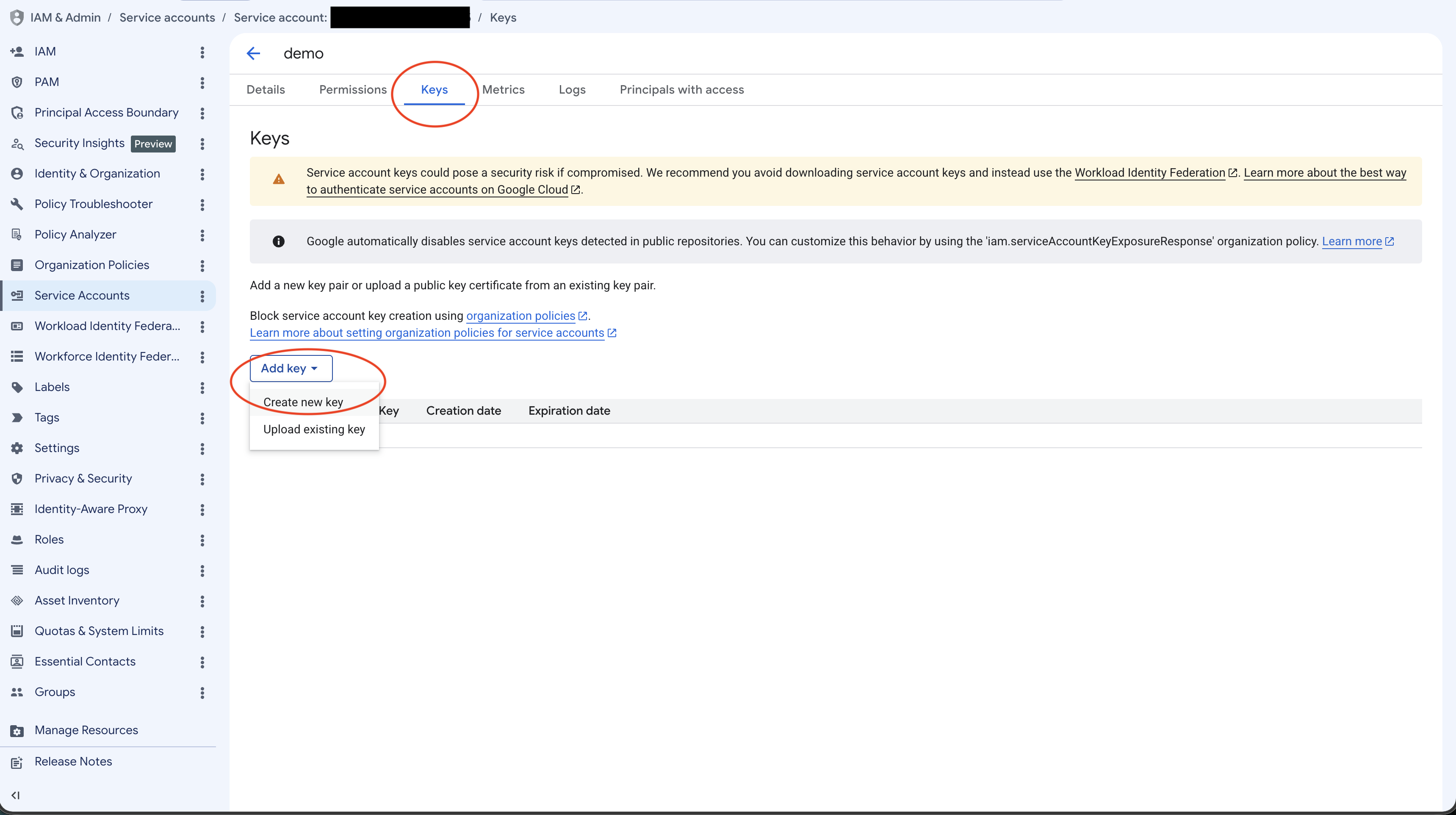Select Create new key from menu
1456x815 pixels.
pyautogui.click(x=303, y=402)
